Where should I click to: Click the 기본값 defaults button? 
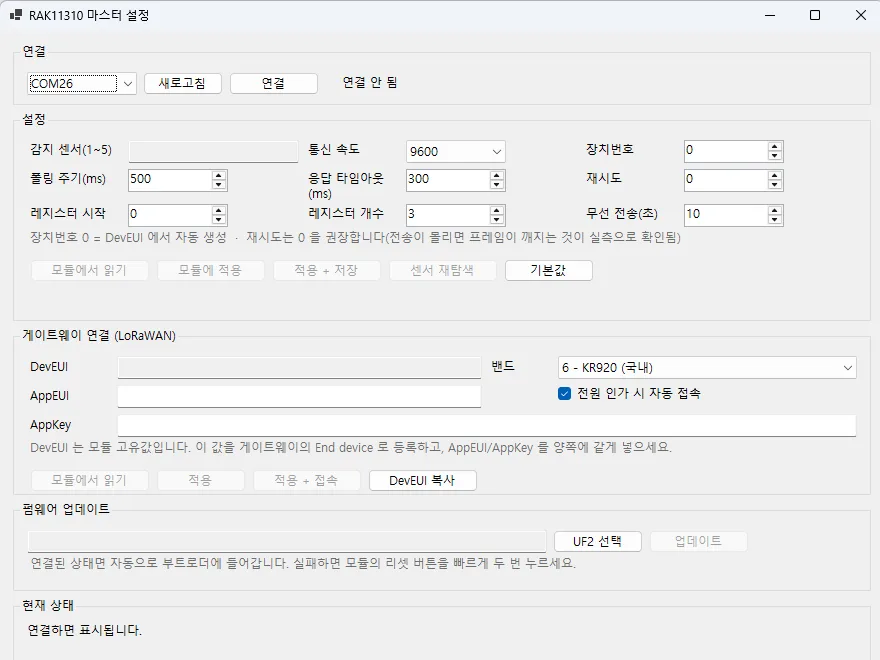coord(548,270)
